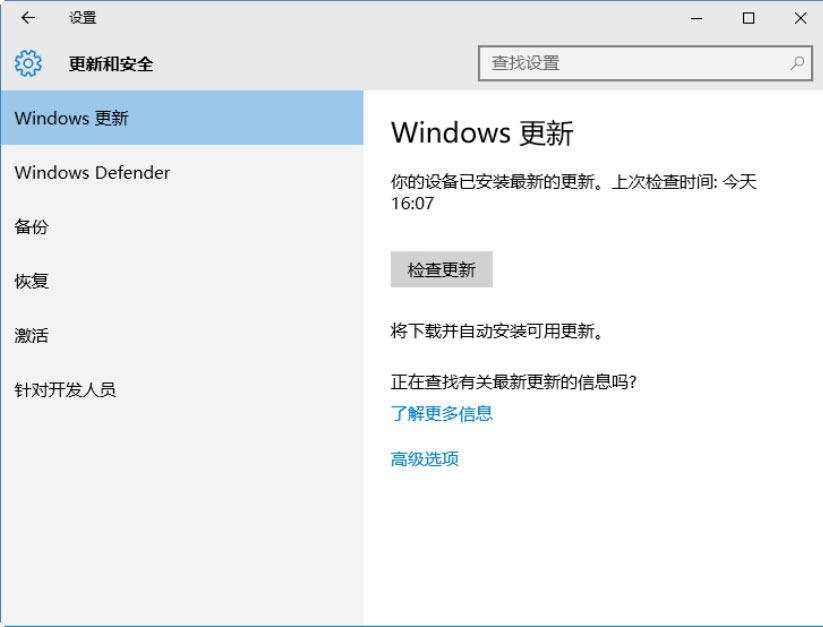This screenshot has width=823, height=627.
Task: Click the 设置 window title text
Action: (83, 18)
